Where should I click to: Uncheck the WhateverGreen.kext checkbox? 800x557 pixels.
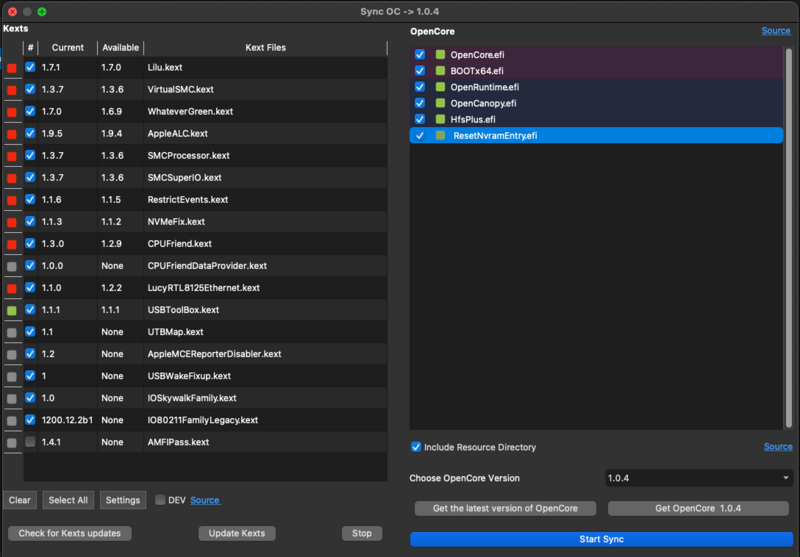[30, 112]
